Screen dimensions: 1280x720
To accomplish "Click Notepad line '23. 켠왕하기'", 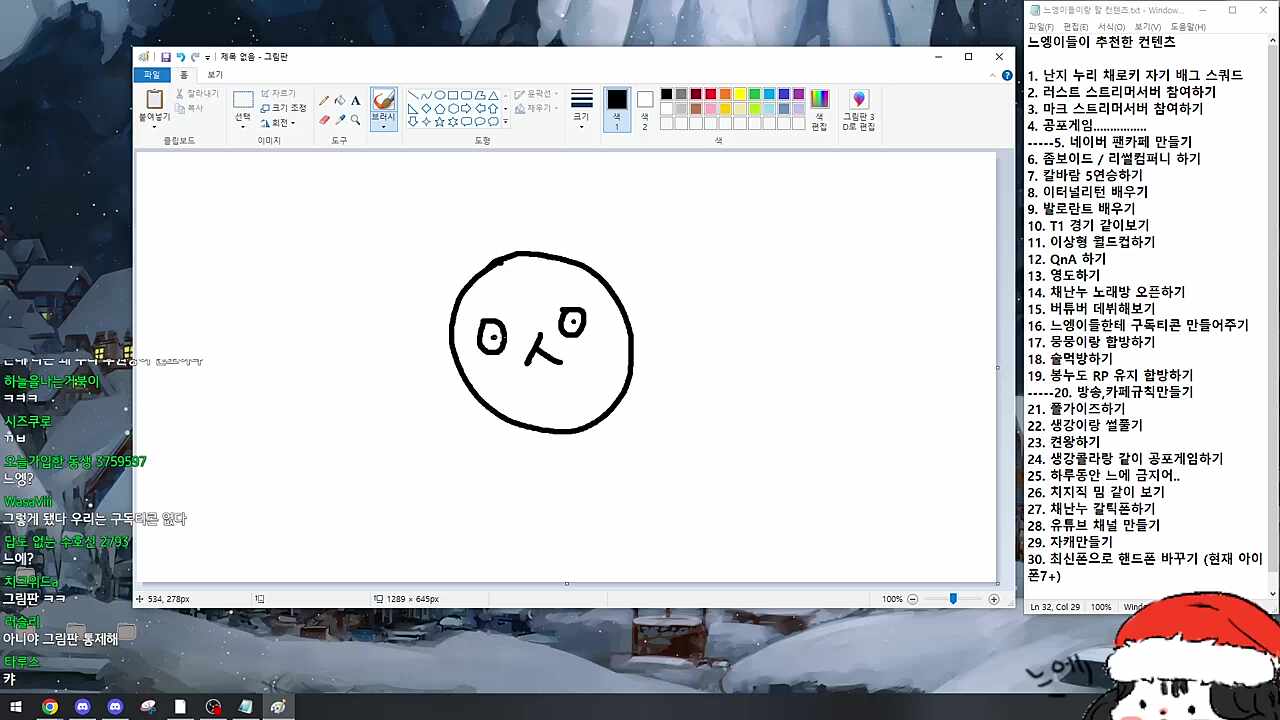I will (1063, 441).
